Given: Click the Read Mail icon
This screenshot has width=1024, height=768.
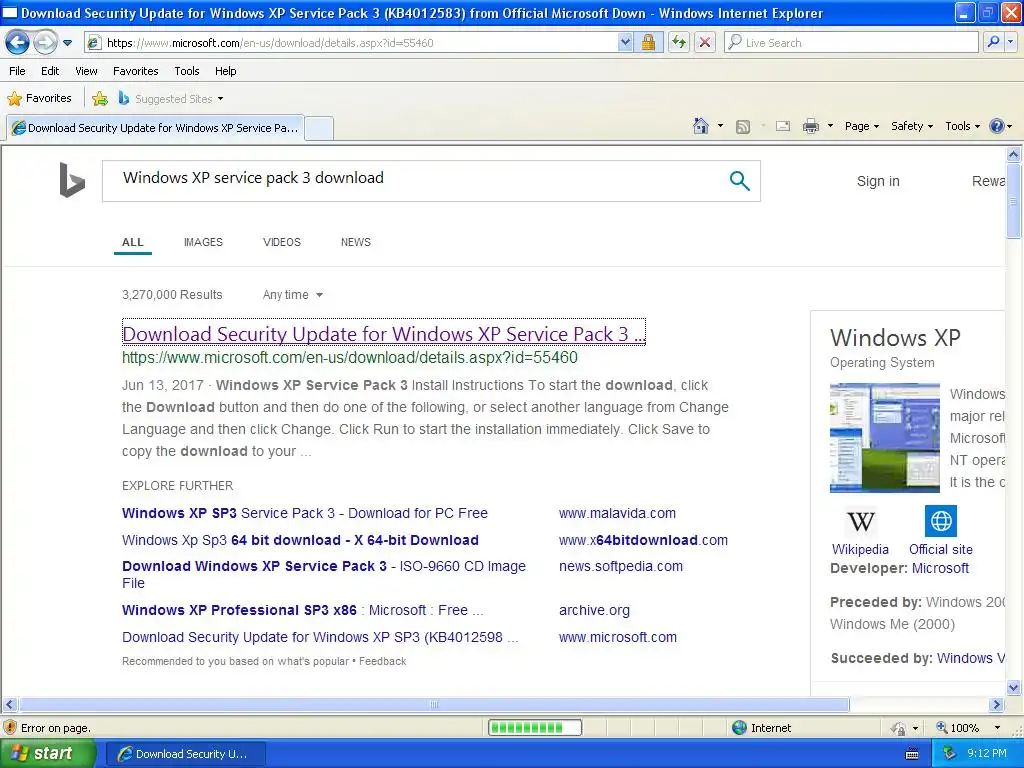Looking at the screenshot, I should click(x=783, y=126).
